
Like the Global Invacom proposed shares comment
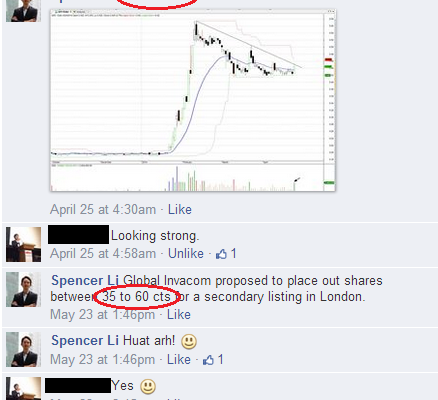(x=179, y=314)
